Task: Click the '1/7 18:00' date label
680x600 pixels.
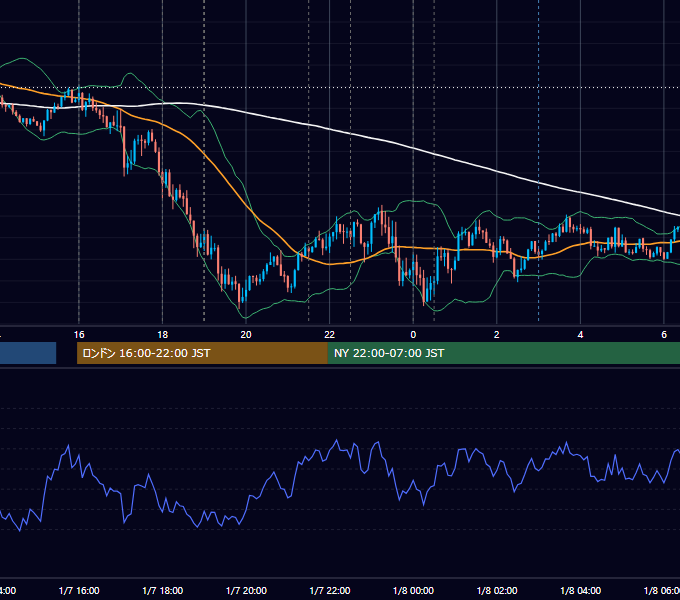Action: click(x=163, y=591)
